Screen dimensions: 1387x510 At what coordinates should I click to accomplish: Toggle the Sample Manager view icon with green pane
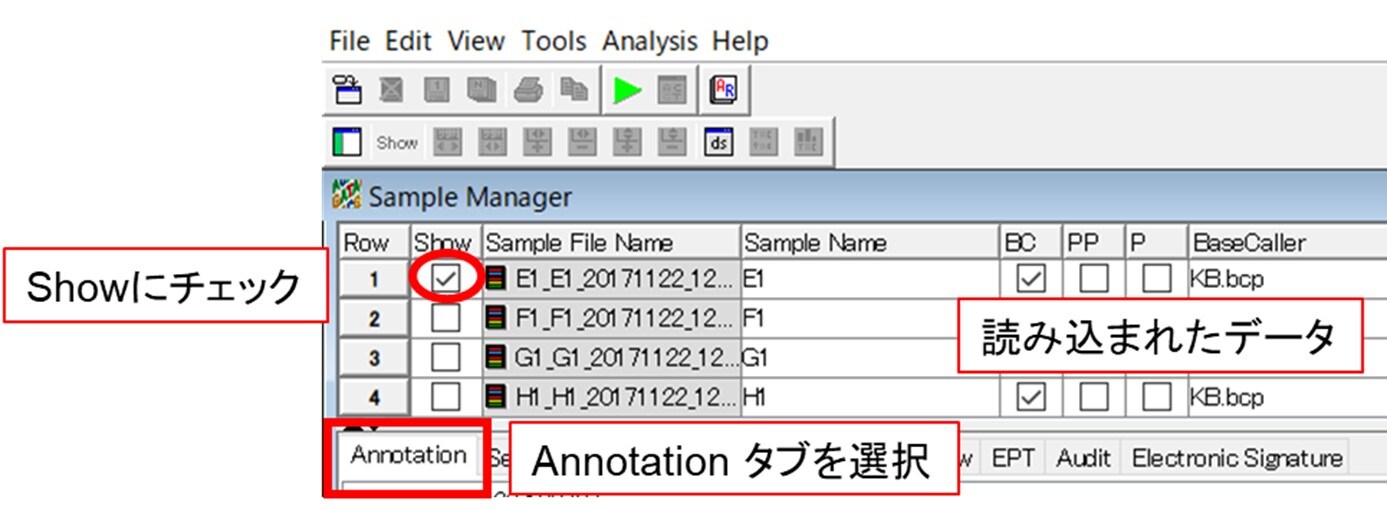click(347, 142)
